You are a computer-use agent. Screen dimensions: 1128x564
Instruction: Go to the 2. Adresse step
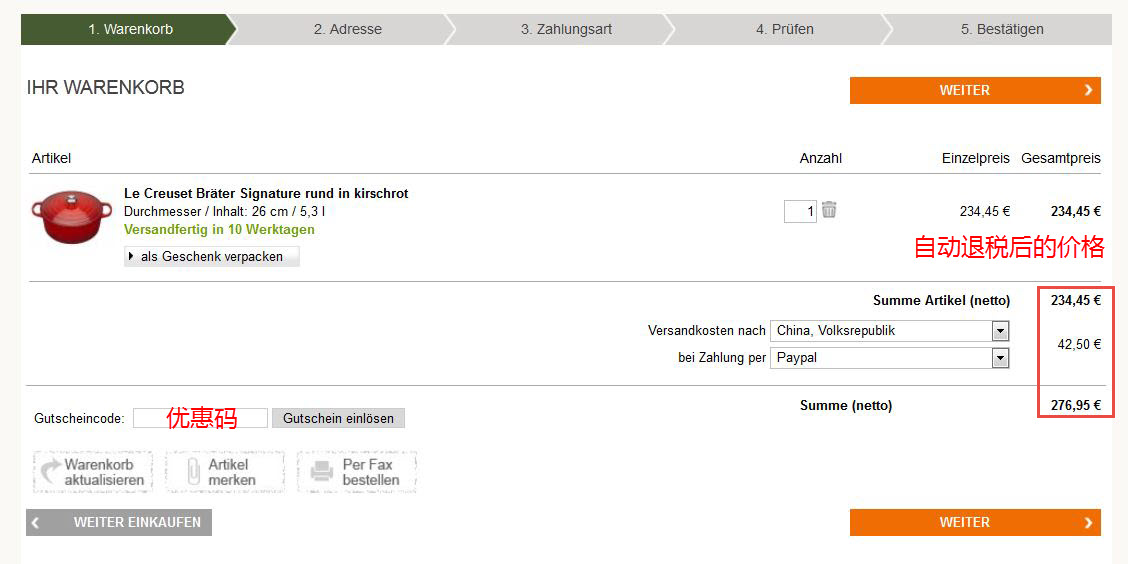(x=347, y=29)
